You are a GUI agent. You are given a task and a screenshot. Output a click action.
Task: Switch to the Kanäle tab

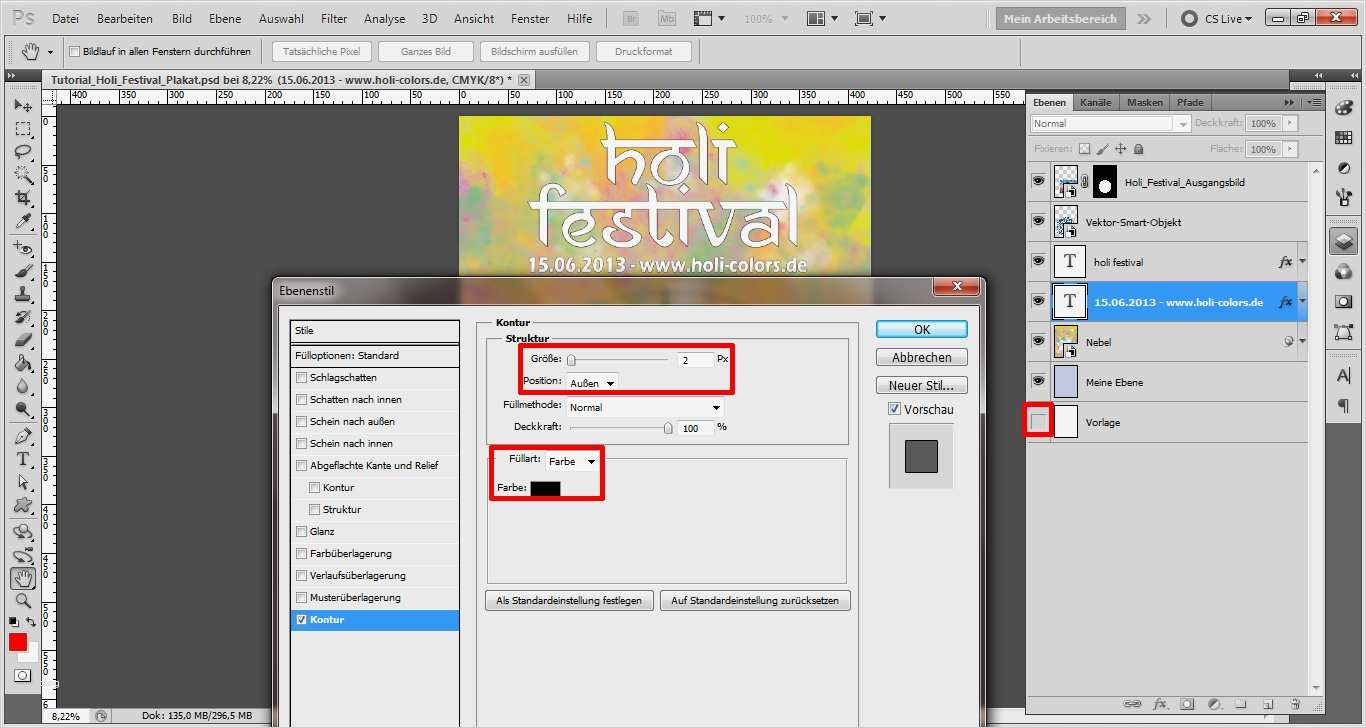(x=1095, y=102)
